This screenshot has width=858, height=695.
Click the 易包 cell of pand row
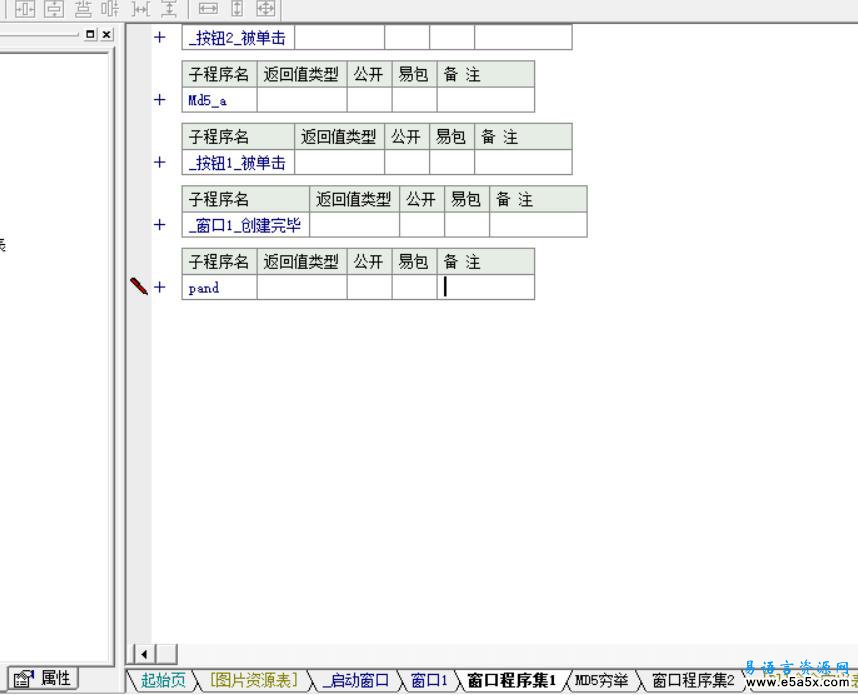pyautogui.click(x=414, y=287)
